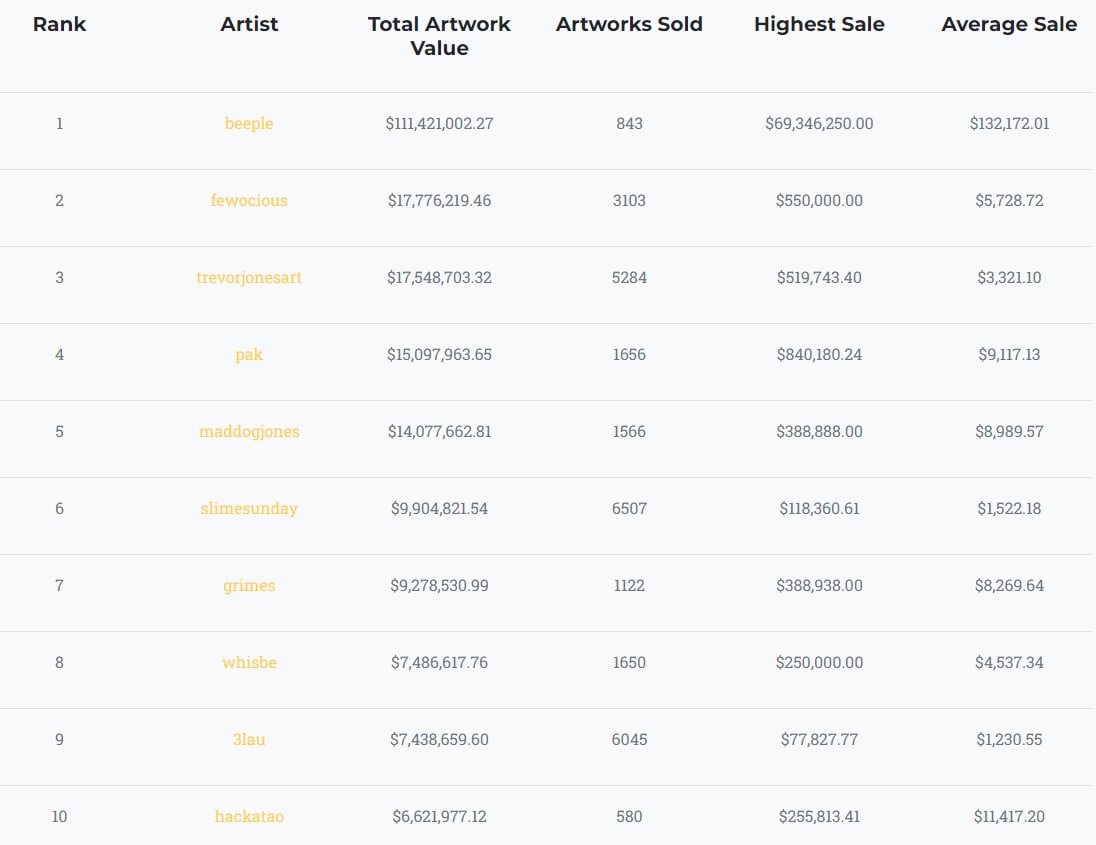This screenshot has width=1096, height=845.
Task: Select average sale $3,321.10
Action: point(1009,277)
